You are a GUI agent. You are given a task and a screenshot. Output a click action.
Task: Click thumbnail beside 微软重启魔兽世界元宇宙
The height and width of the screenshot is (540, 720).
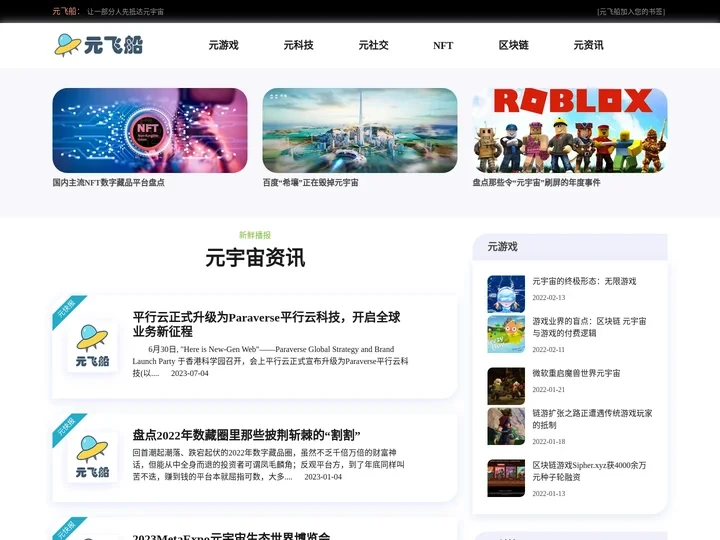[x=506, y=386]
